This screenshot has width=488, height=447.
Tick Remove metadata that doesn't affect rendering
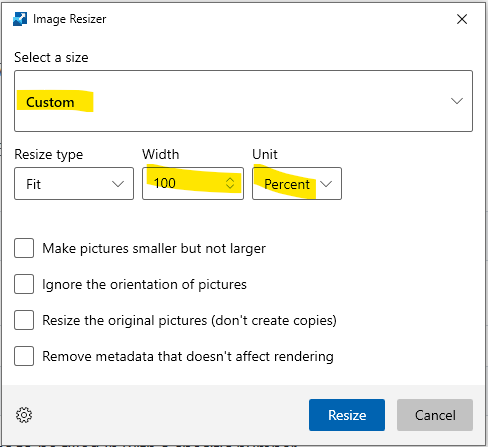24,356
